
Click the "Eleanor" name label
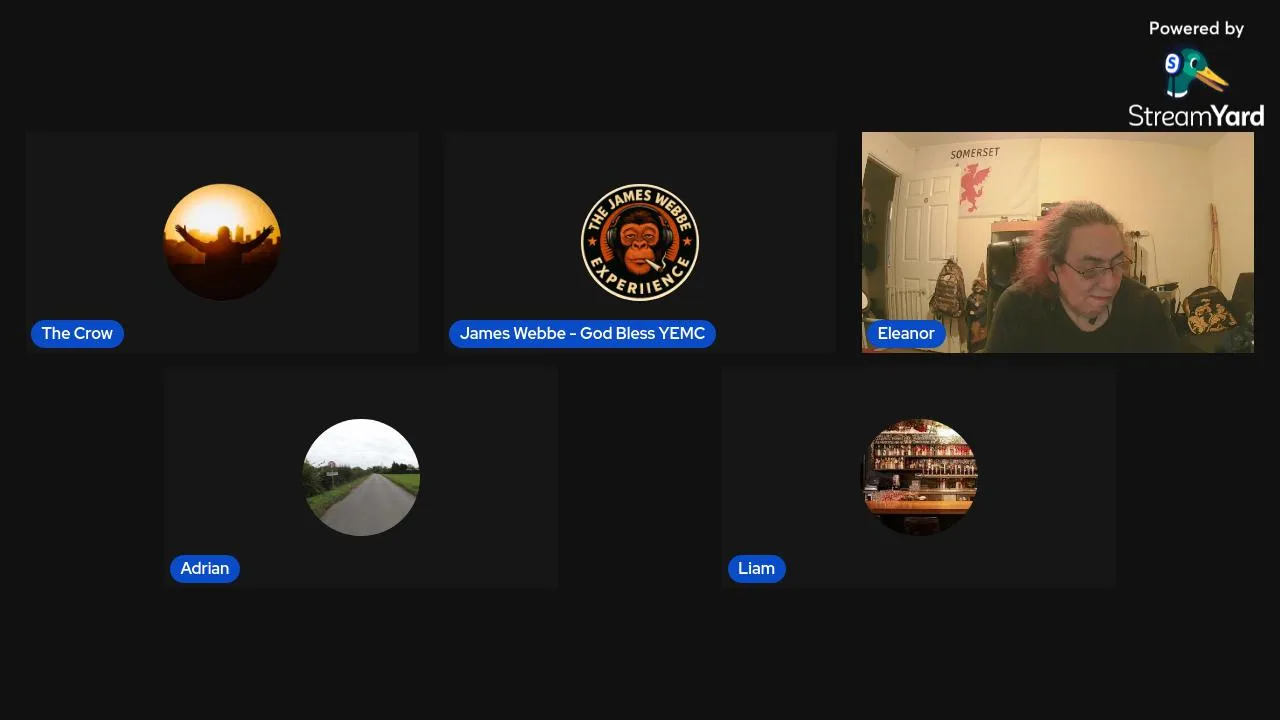pos(906,333)
